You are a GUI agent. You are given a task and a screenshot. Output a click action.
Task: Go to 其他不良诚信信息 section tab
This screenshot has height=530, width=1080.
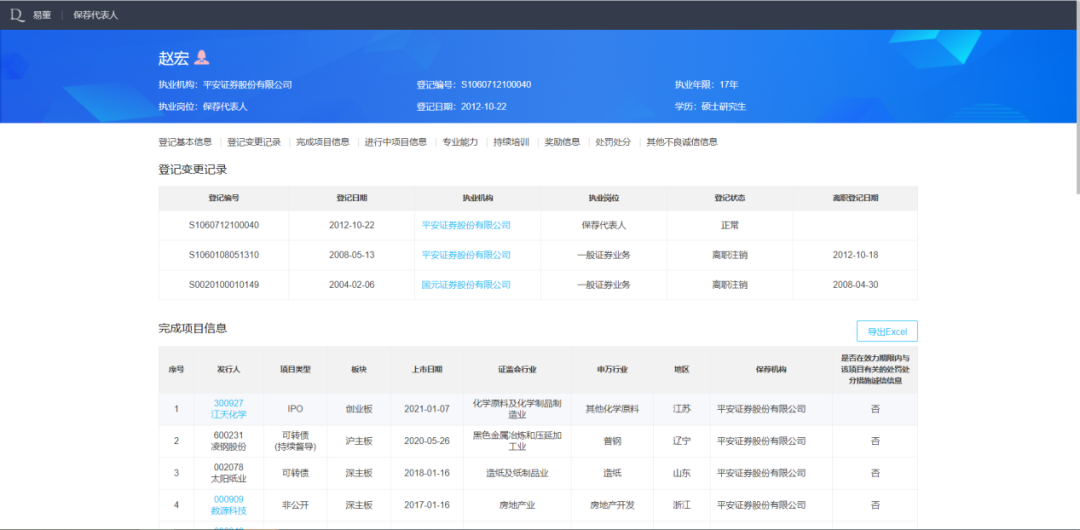coord(682,142)
